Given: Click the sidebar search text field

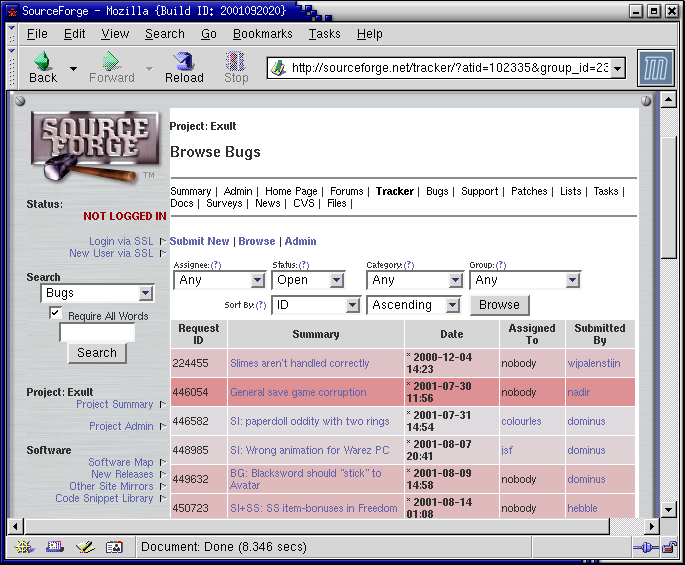Looking at the screenshot, I should click(97, 333).
